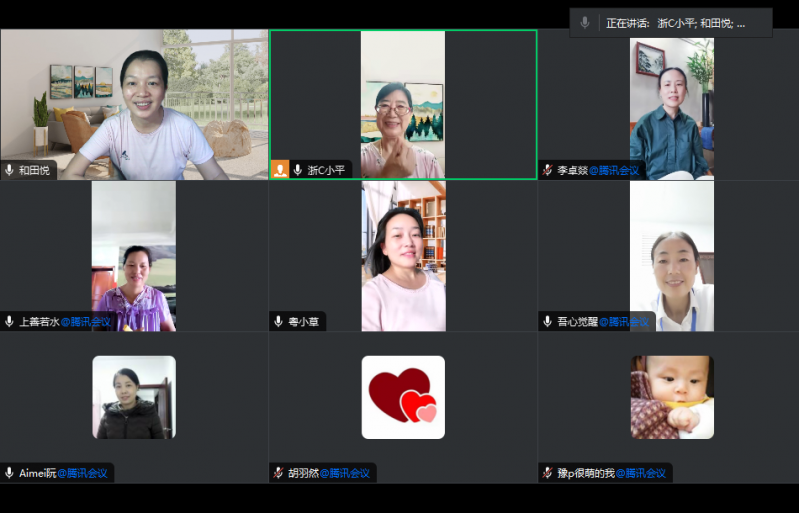
Task: Click the muted mic icon beside 豫p很萌的我
Action: pyautogui.click(x=547, y=473)
